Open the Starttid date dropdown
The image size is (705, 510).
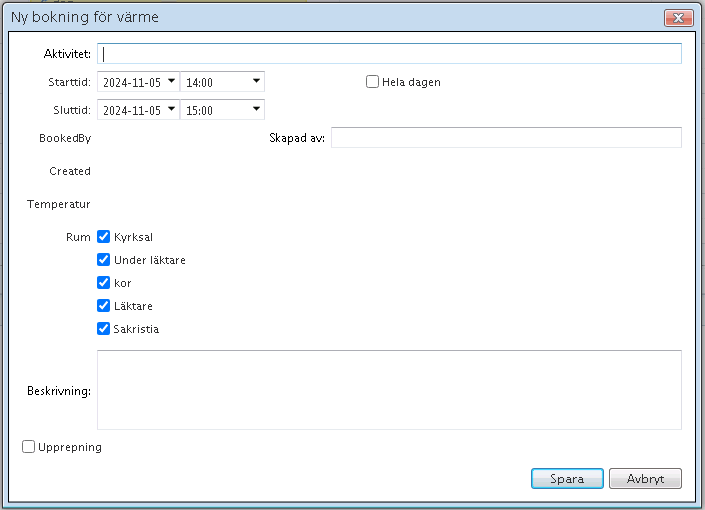tap(171, 82)
